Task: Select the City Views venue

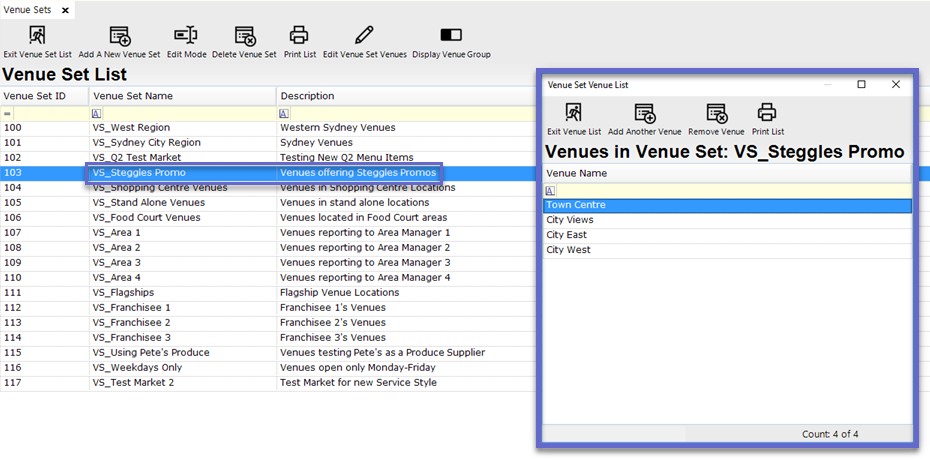Action: 570,220
